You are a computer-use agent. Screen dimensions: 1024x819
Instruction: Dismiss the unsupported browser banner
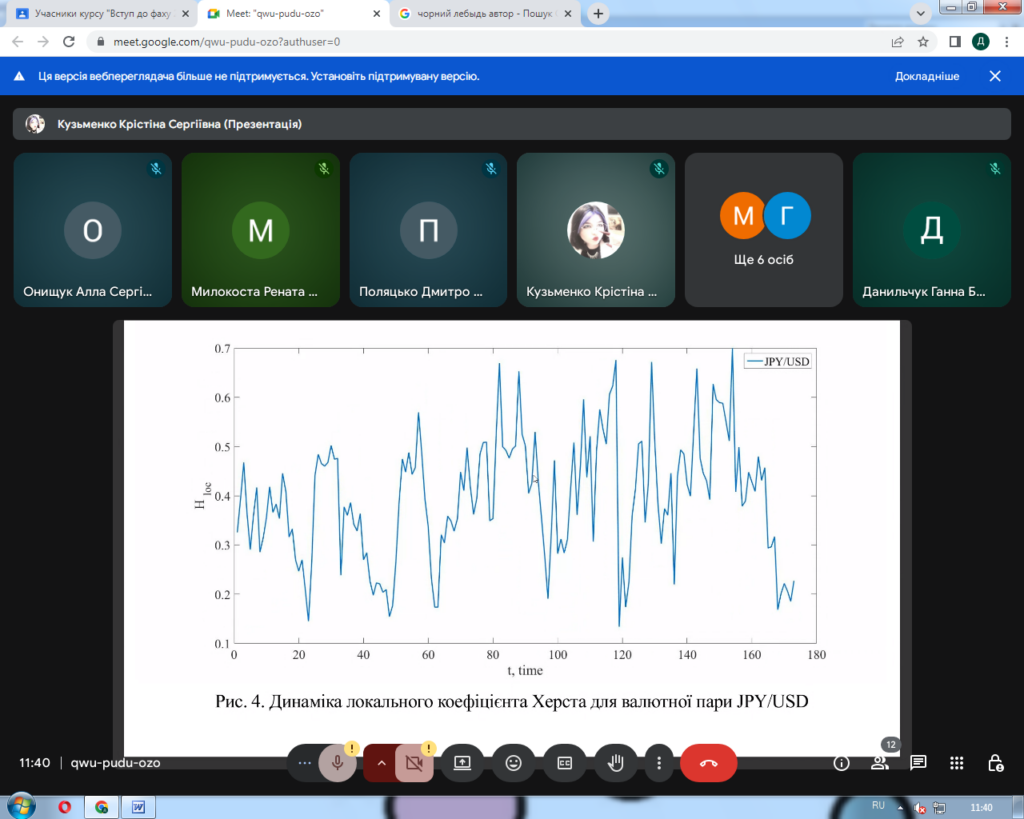pos(995,76)
